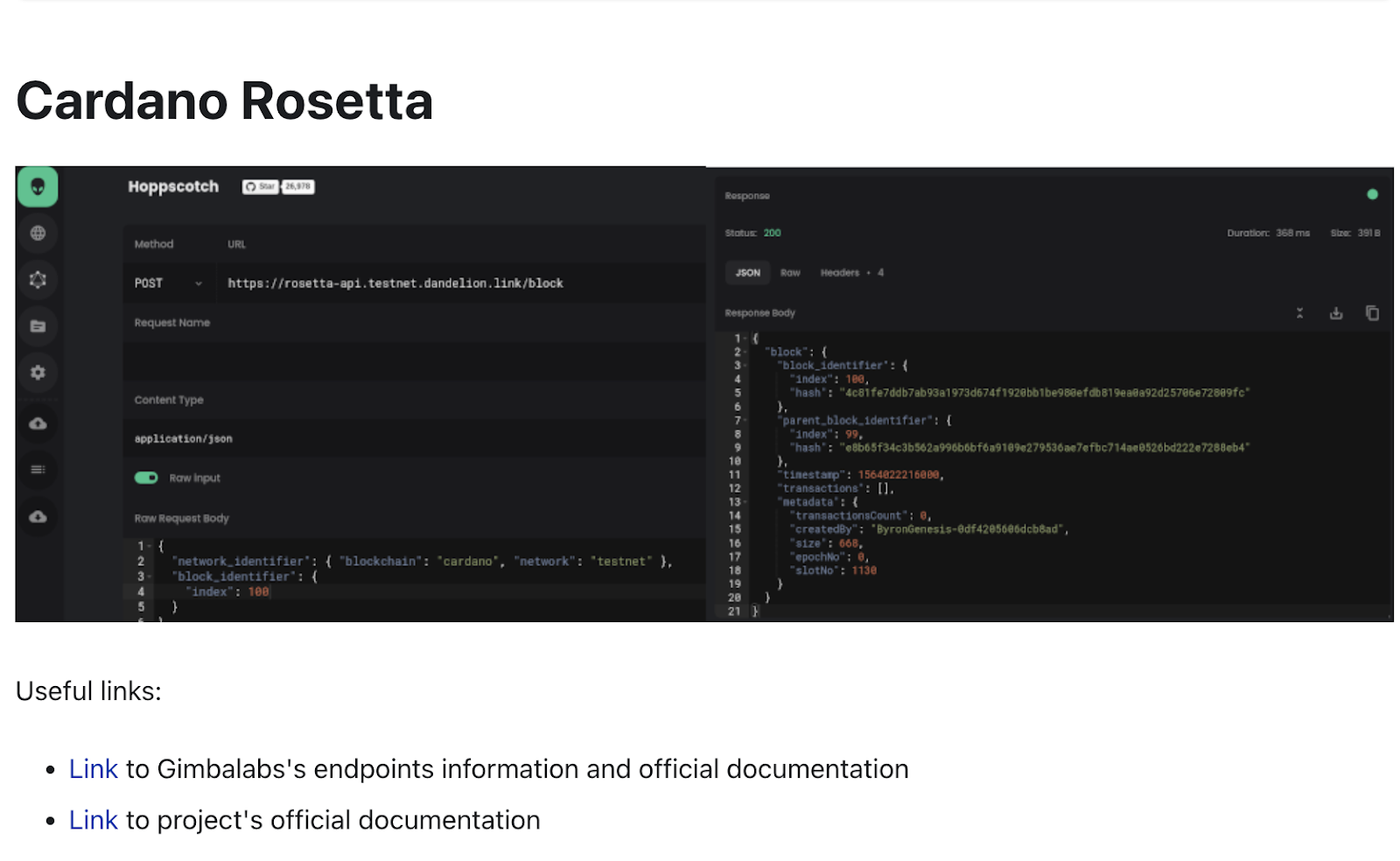Image resolution: width=1400 pixels, height=861 pixels.
Task: Copy the response body to clipboard
Action: [x=1372, y=313]
